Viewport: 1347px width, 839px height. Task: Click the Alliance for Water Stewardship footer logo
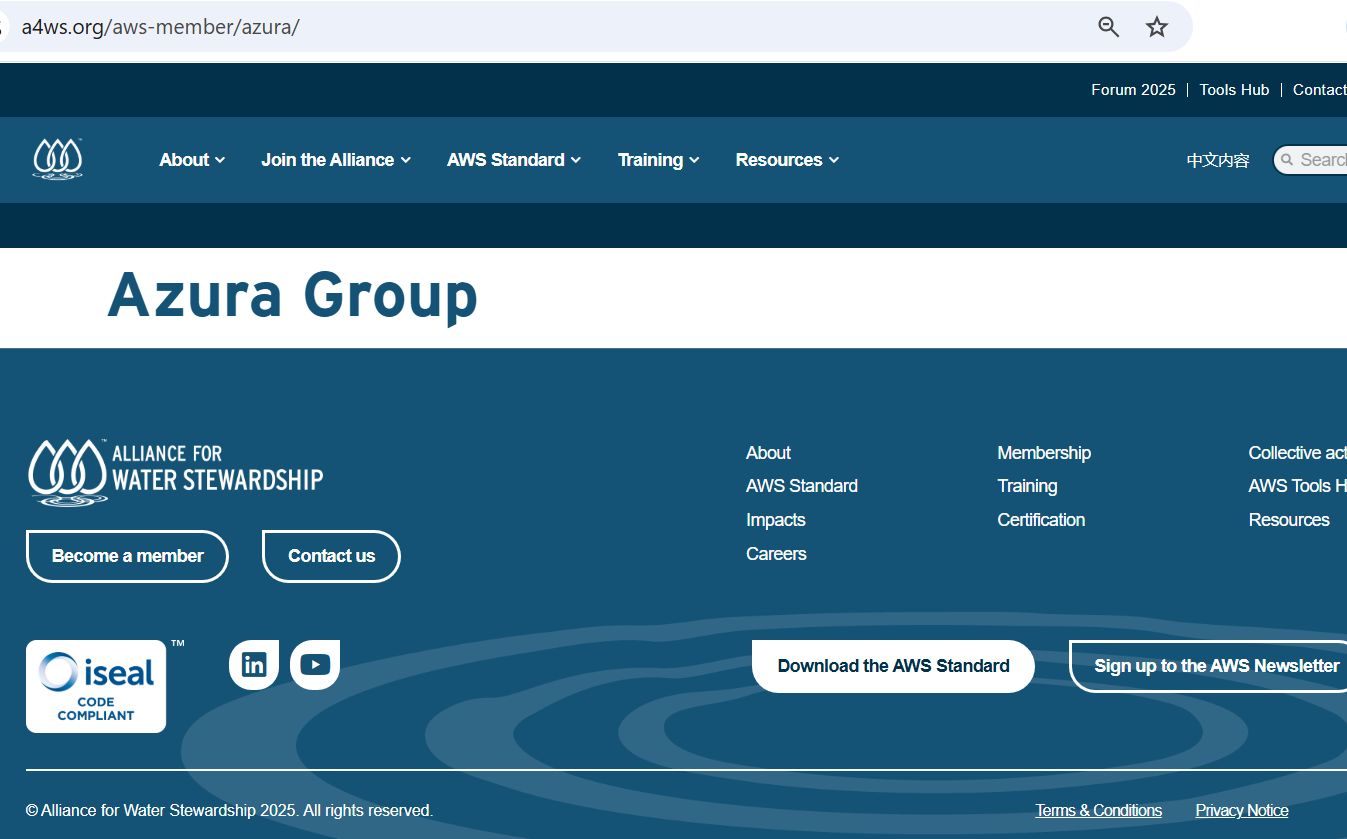[x=176, y=472]
